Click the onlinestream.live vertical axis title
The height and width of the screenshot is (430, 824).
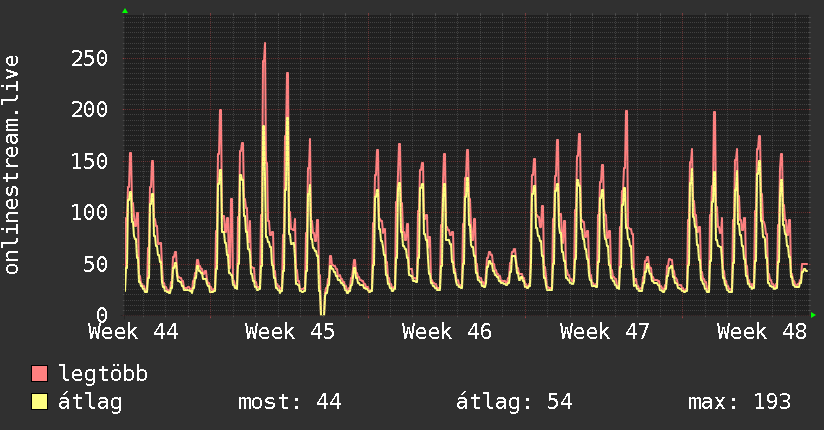click(x=12, y=165)
